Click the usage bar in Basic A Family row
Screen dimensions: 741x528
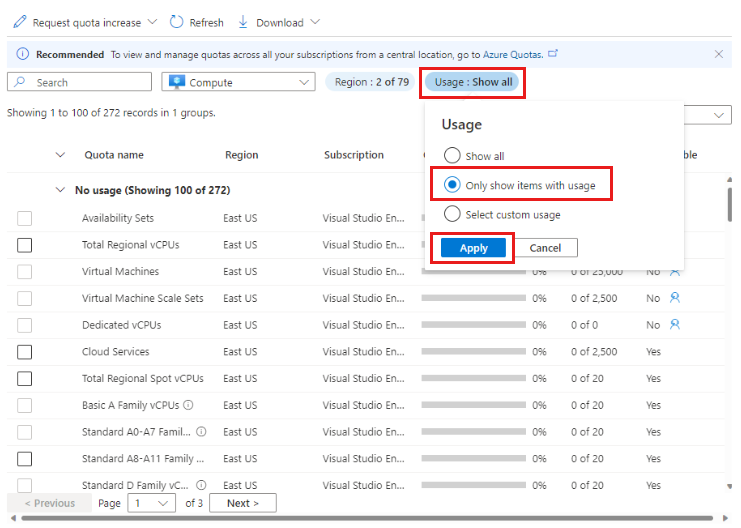pyautogui.click(x=474, y=405)
